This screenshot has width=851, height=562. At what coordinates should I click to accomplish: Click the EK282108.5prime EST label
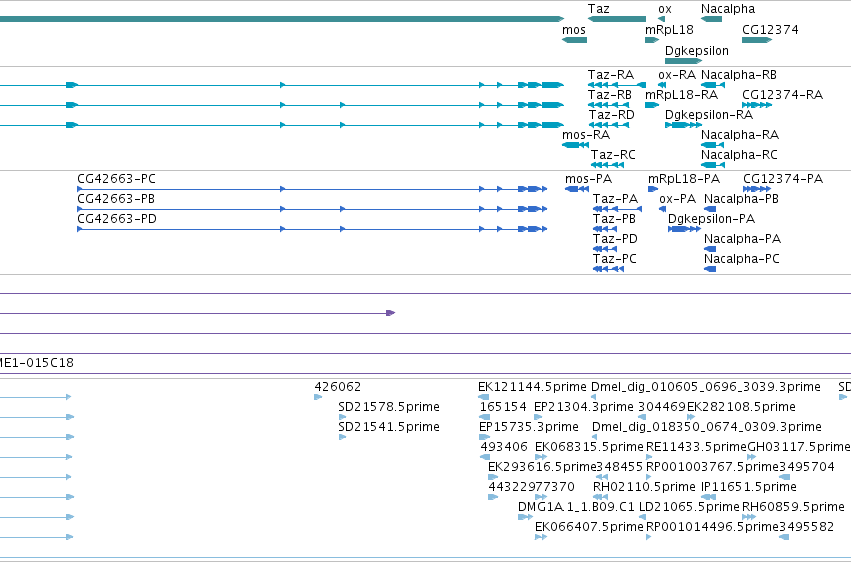[741, 407]
